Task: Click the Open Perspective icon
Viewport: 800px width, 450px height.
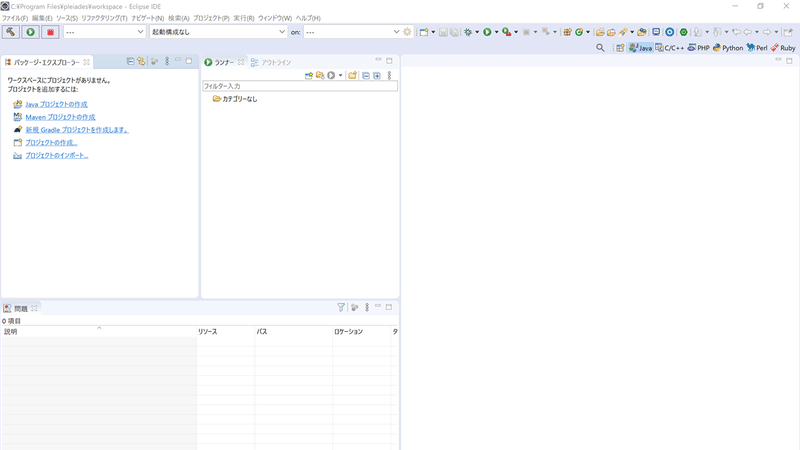Action: pos(620,47)
